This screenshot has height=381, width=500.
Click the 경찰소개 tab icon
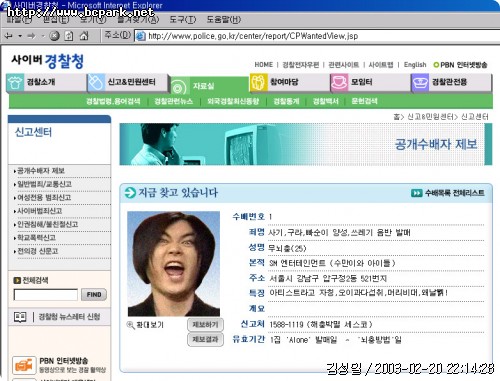[15, 83]
